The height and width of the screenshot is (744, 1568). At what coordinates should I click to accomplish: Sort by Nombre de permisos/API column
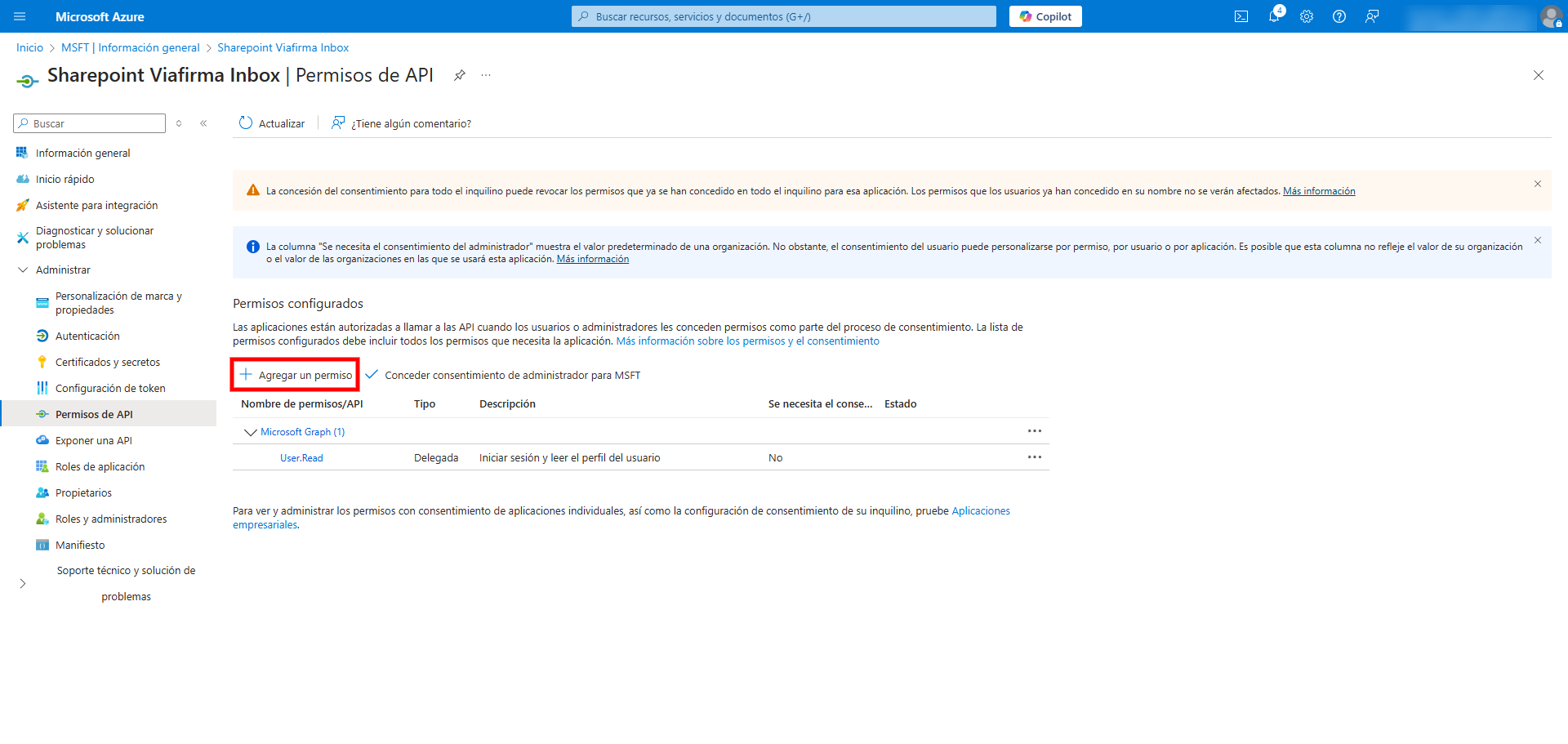302,404
